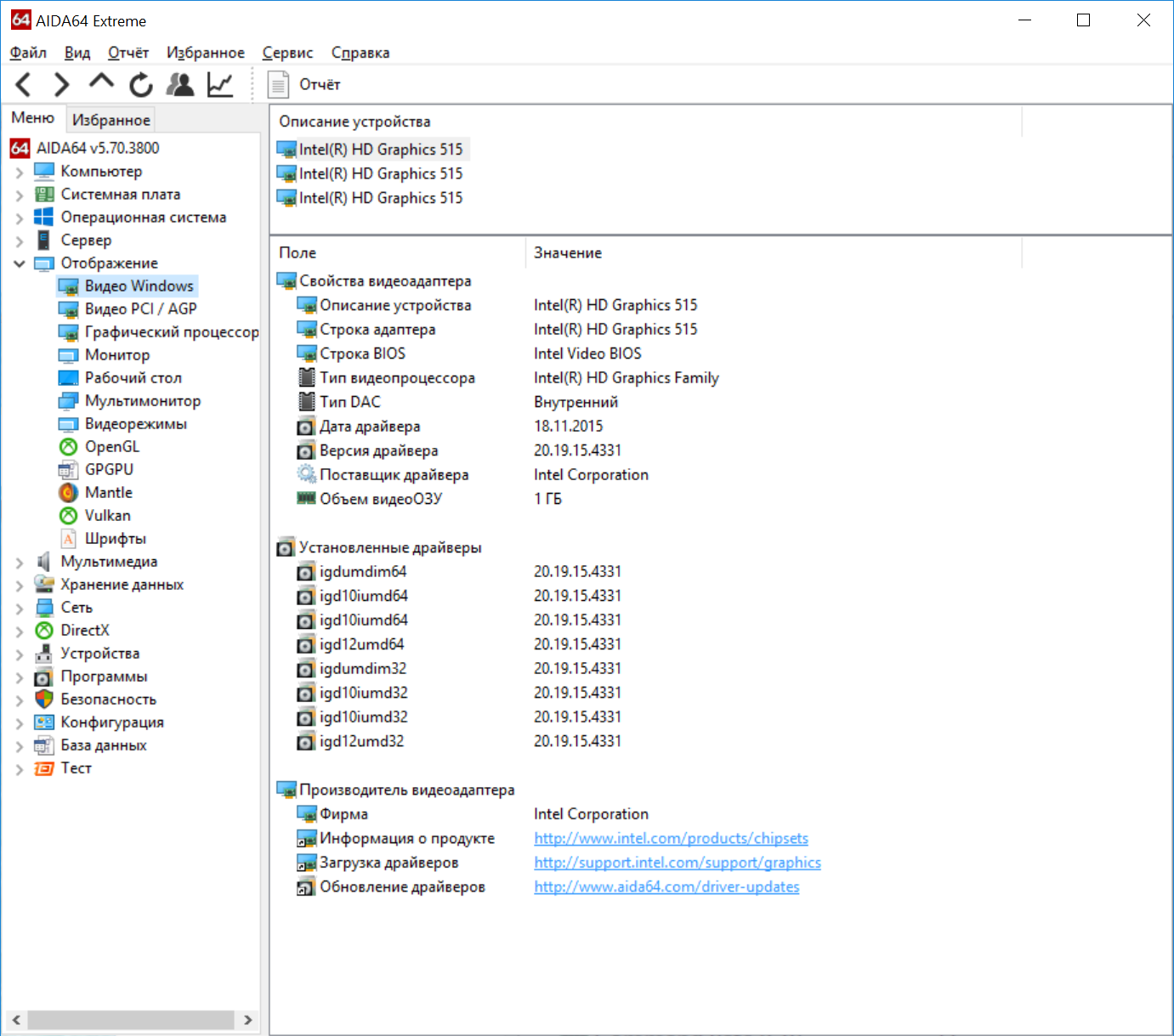Open the Отчёт menu in menu bar
1174x1036 pixels.
point(128,53)
